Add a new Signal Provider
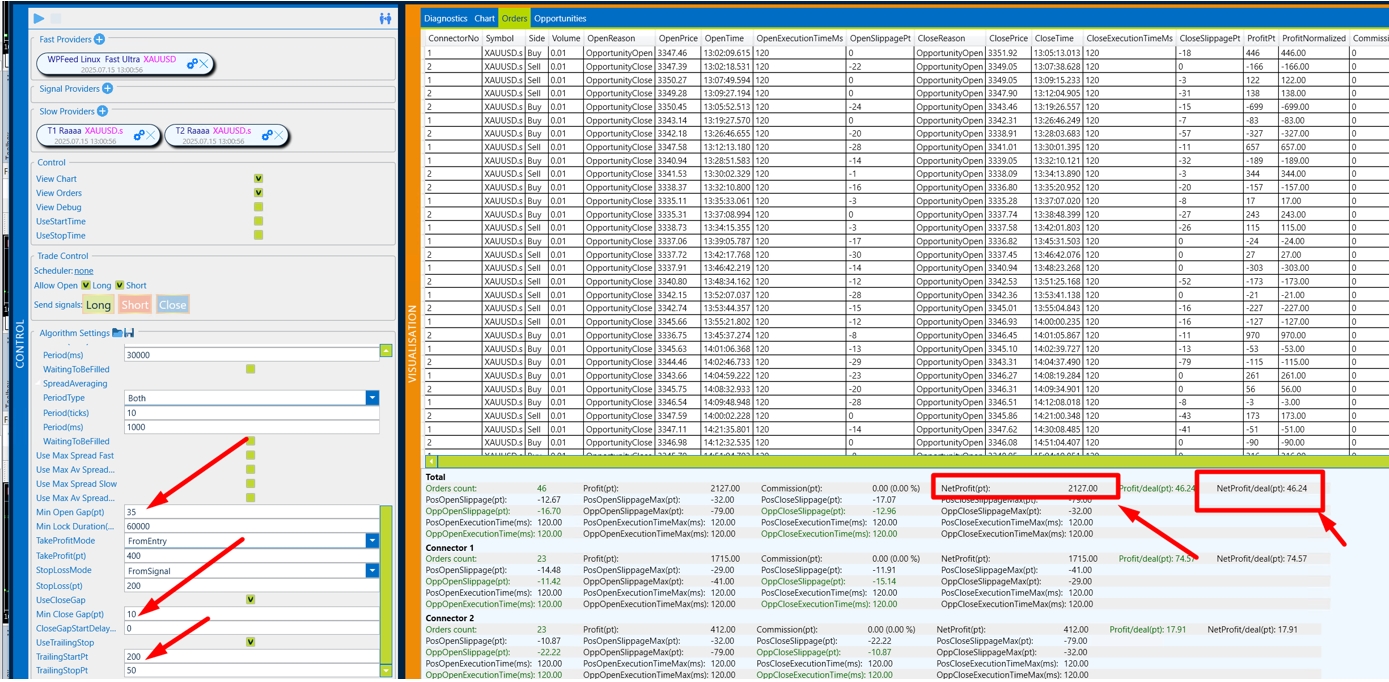 point(107,89)
